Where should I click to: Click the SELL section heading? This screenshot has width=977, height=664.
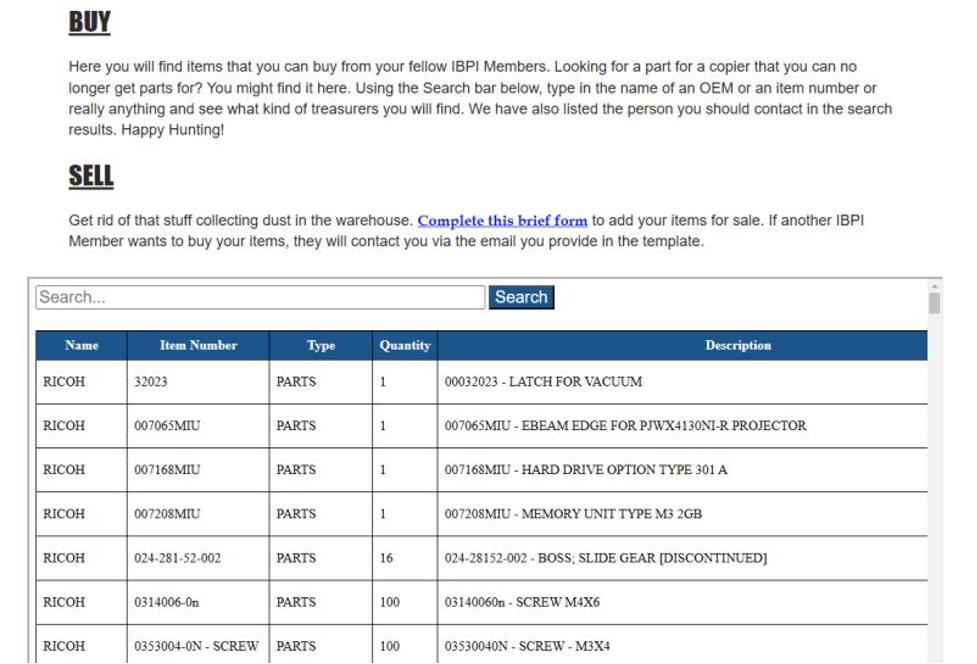point(90,176)
